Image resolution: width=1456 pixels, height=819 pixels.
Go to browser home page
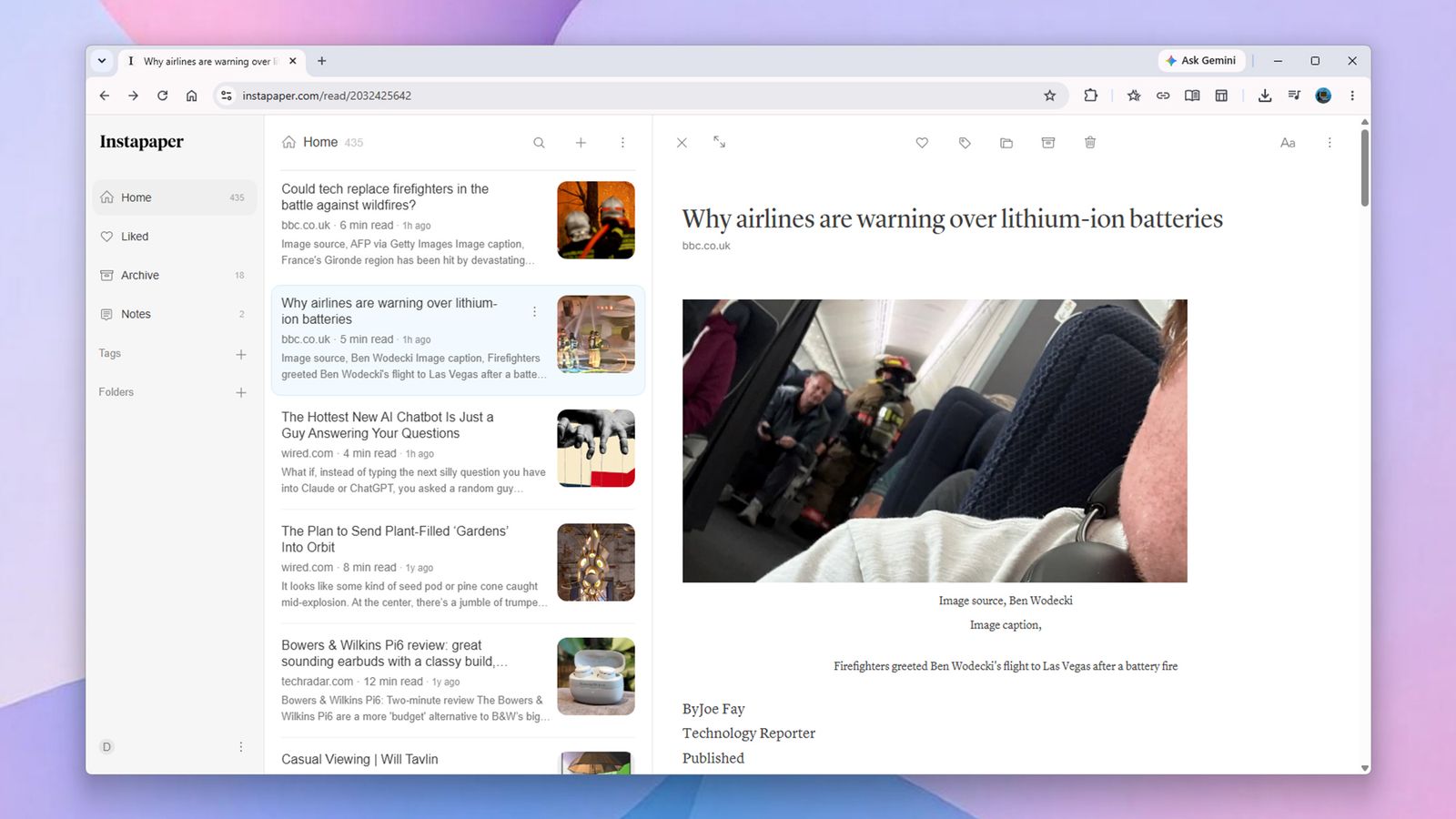(192, 96)
